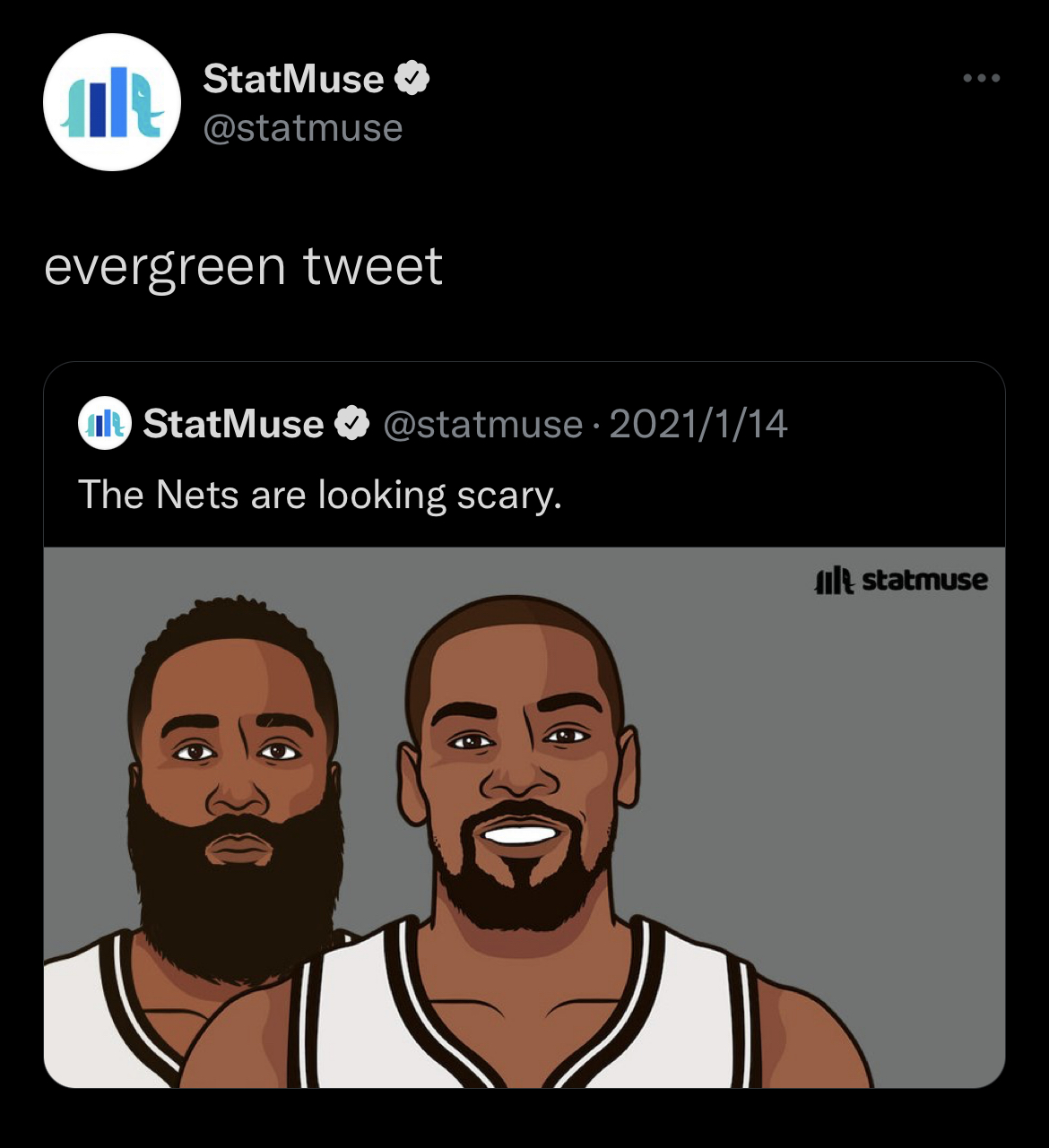This screenshot has width=1049, height=1148.
Task: Open the large StatMuse profile avatar
Action: (112, 102)
